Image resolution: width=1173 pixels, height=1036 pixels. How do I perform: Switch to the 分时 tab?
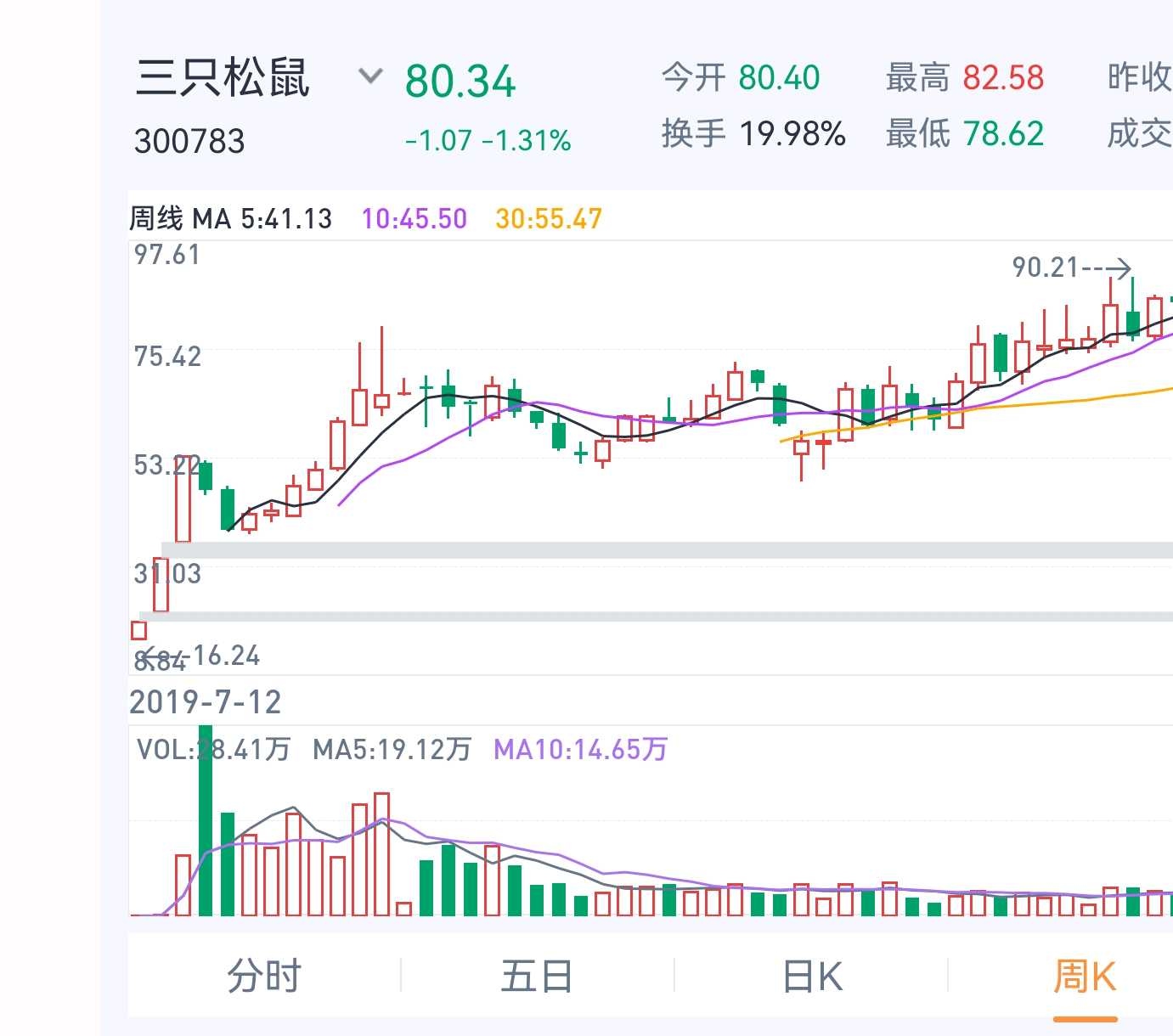click(264, 976)
